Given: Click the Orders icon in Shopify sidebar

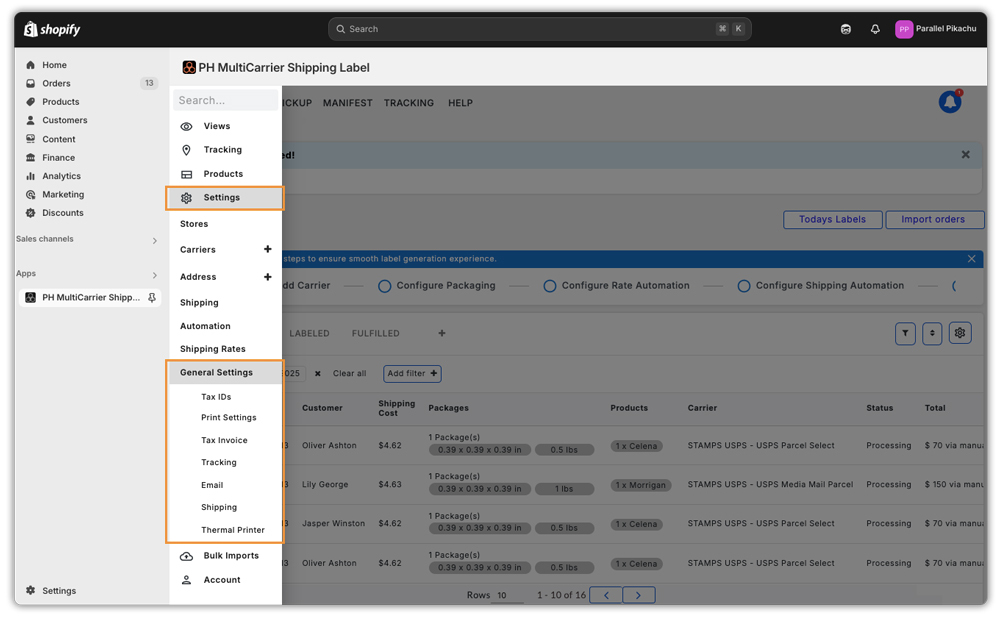Looking at the screenshot, I should [30, 84].
